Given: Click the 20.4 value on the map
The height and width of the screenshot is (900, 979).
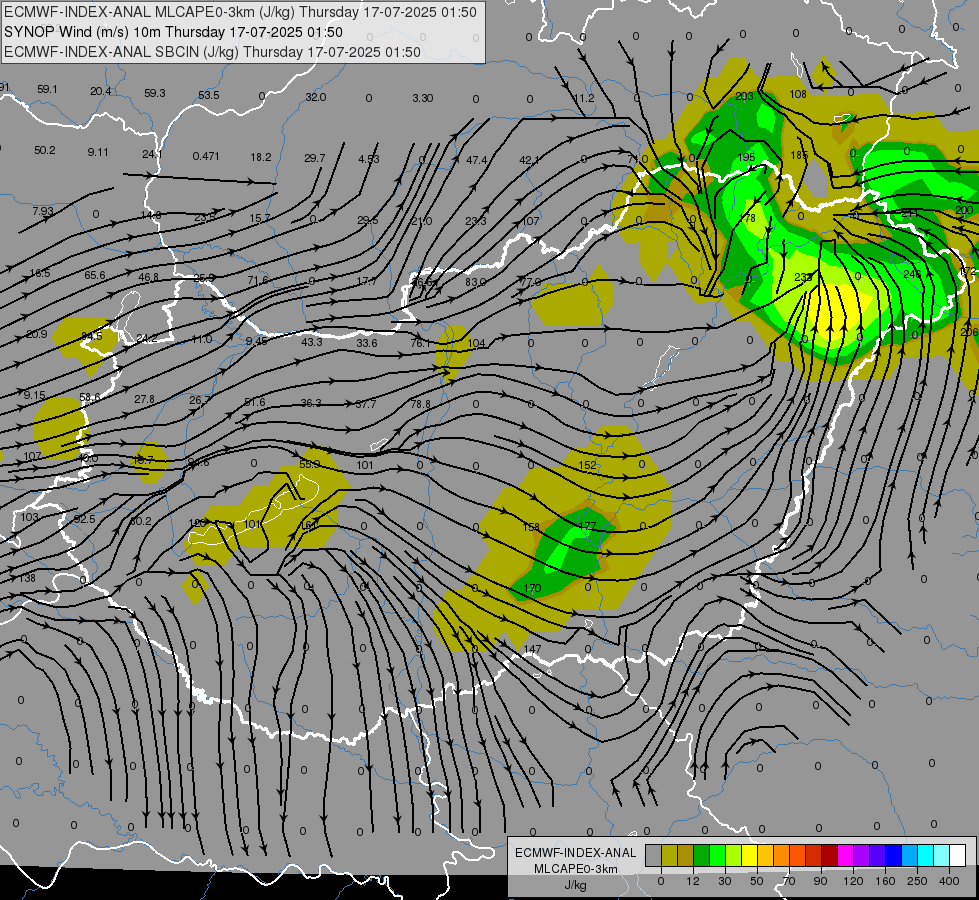Looking at the screenshot, I should click(x=101, y=91).
